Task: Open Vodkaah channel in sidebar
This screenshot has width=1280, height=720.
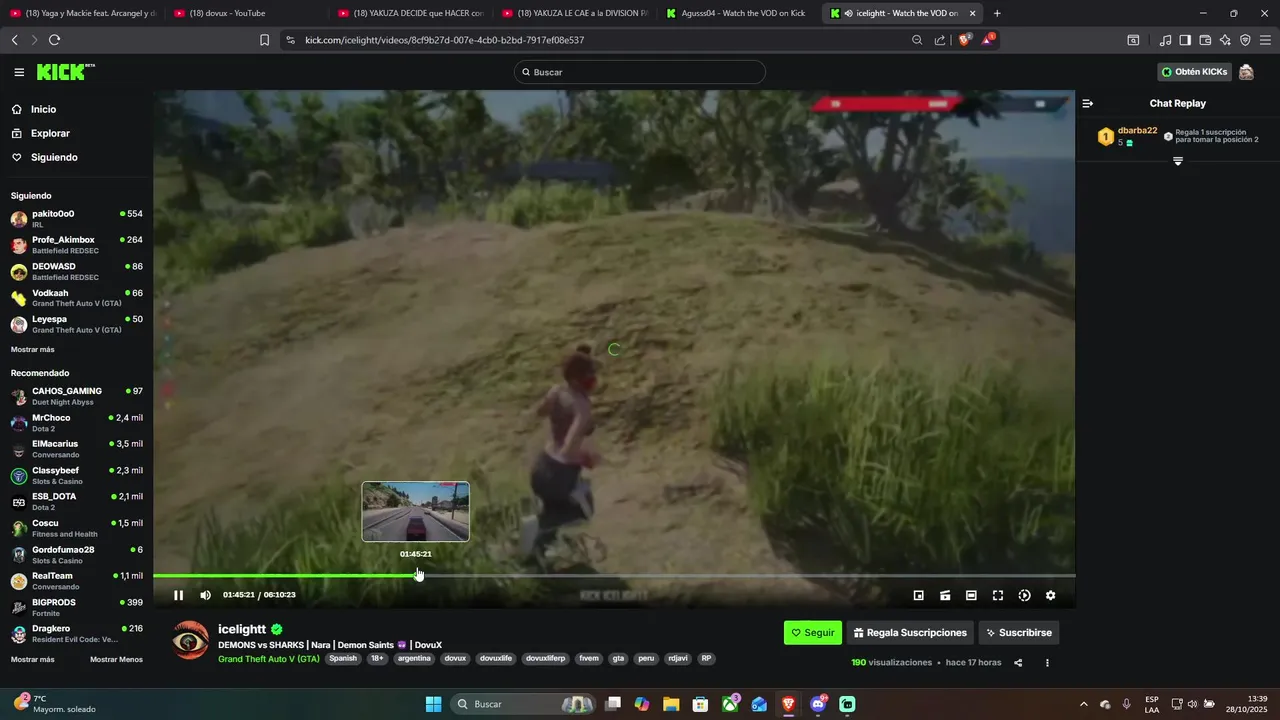Action: (77, 298)
